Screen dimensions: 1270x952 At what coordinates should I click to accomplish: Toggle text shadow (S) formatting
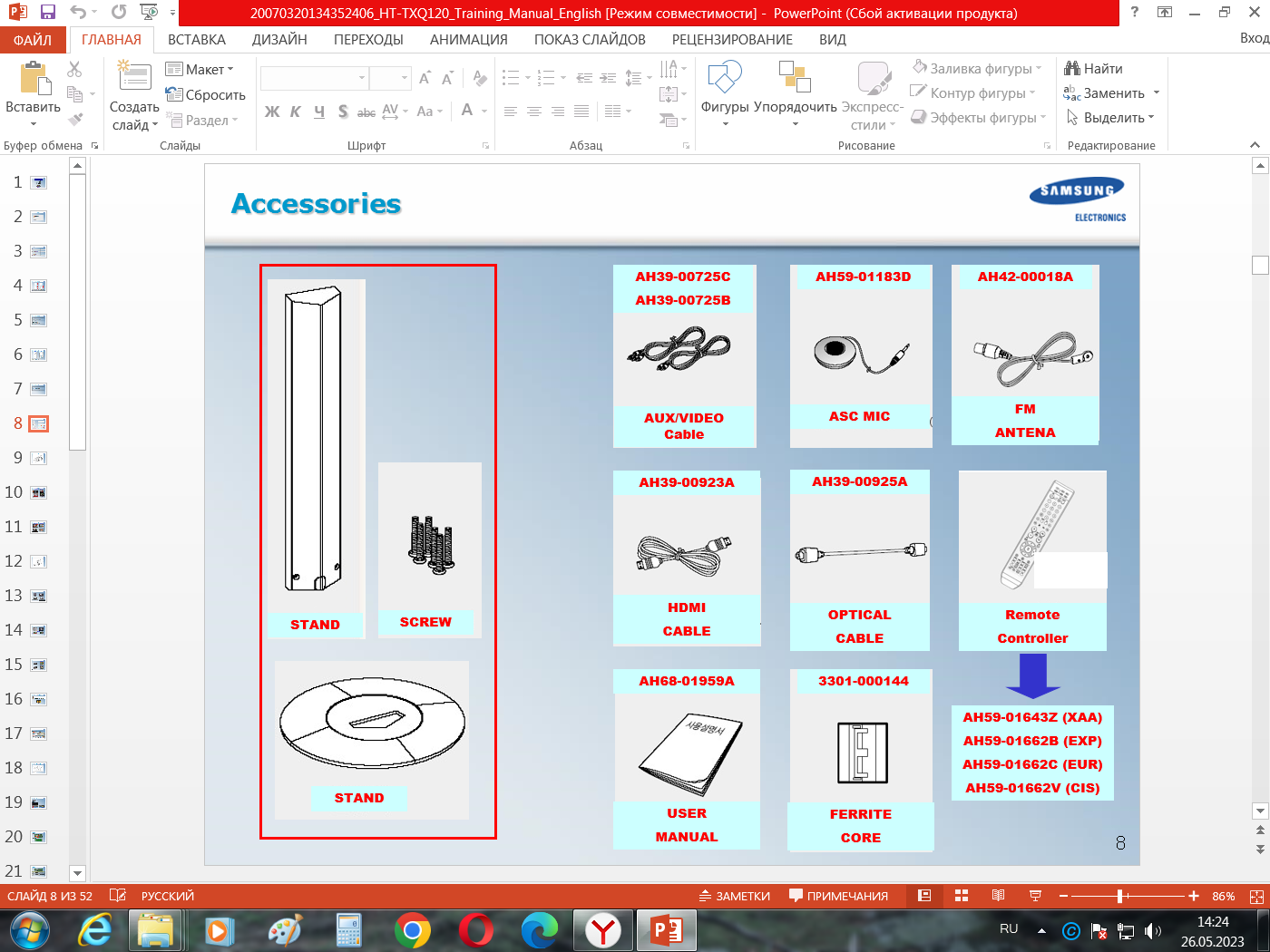[343, 112]
